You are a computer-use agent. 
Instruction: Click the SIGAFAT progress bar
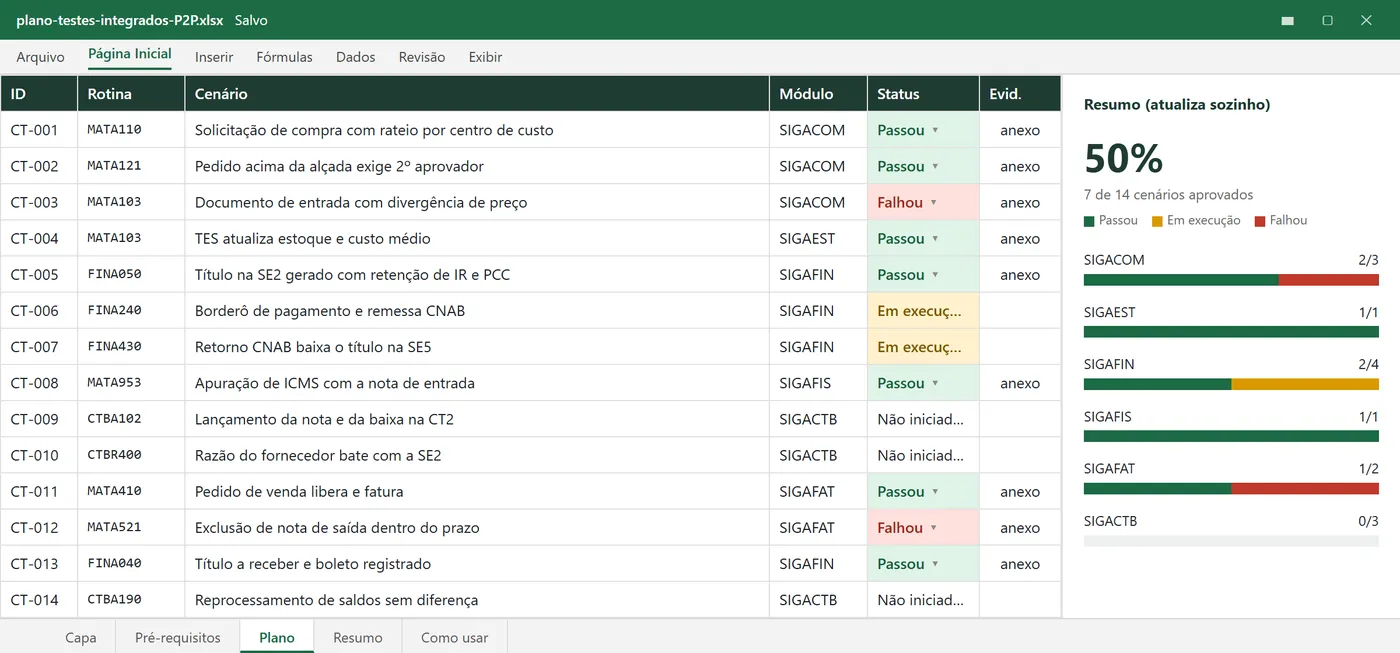tap(1231, 488)
